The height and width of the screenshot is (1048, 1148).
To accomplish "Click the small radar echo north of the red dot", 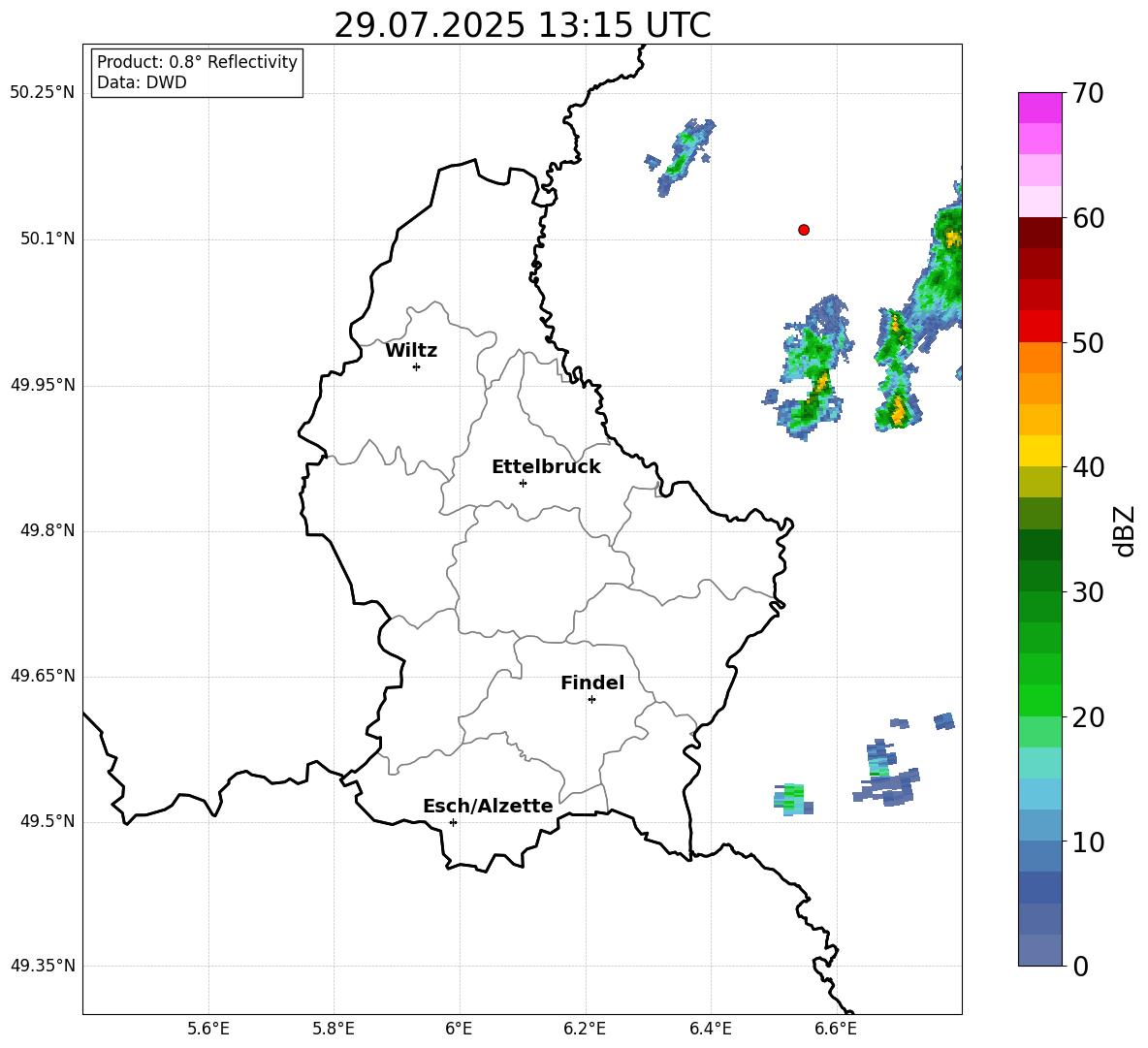I will [x=680, y=156].
